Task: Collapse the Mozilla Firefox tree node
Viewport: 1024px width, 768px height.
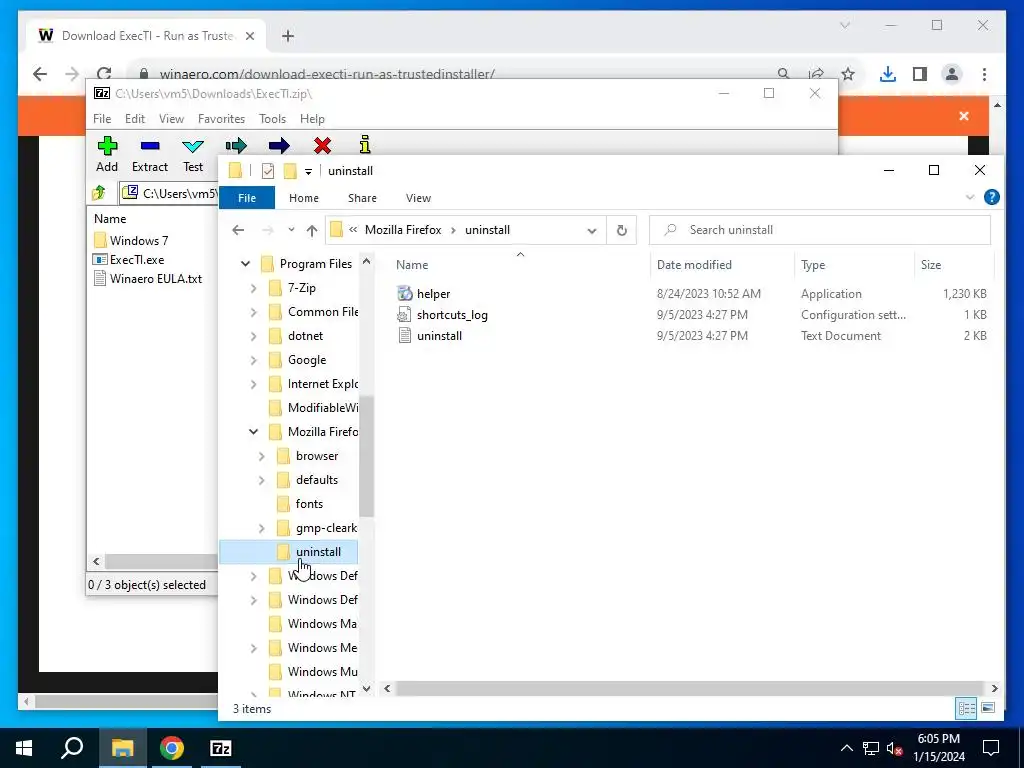Action: pos(253,432)
